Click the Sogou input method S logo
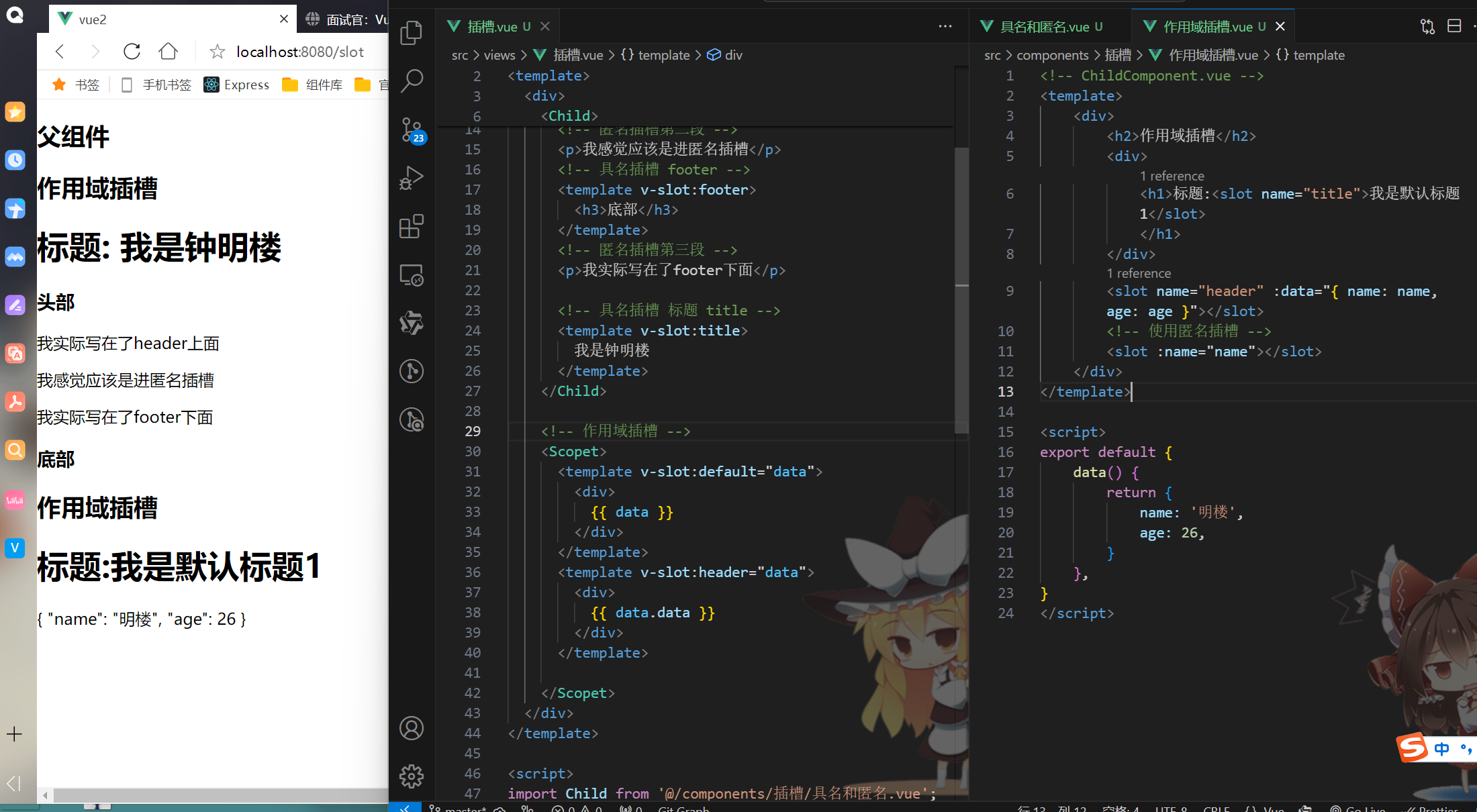Screen dimensions: 1477x812 pos(1412,747)
